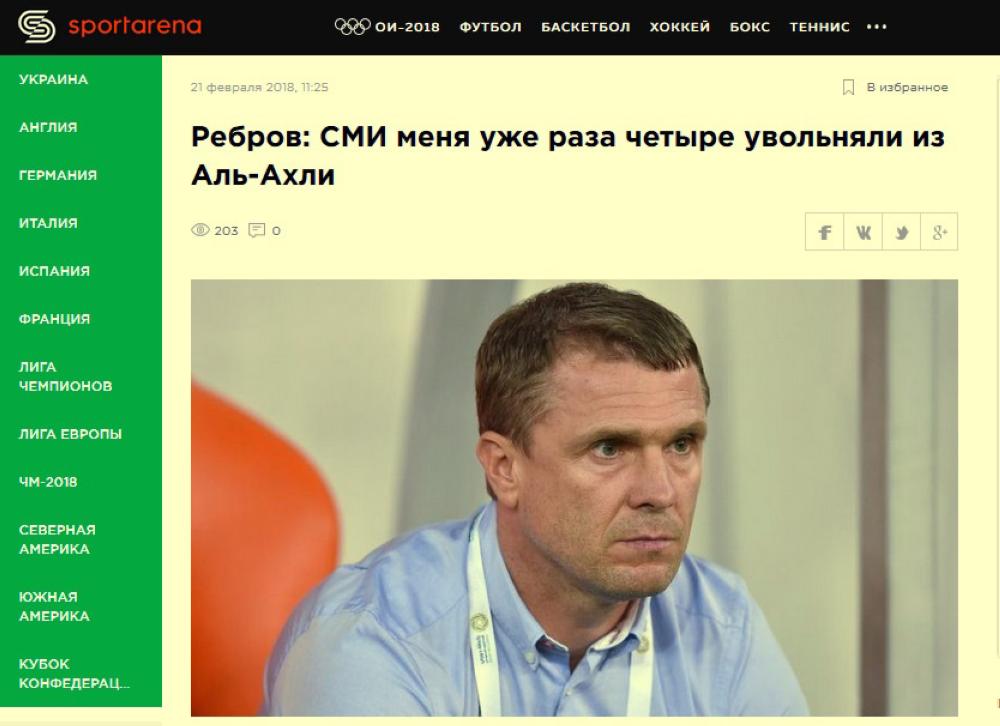Click the bookmark icon near В избранное
1000x726 pixels.
(848, 87)
